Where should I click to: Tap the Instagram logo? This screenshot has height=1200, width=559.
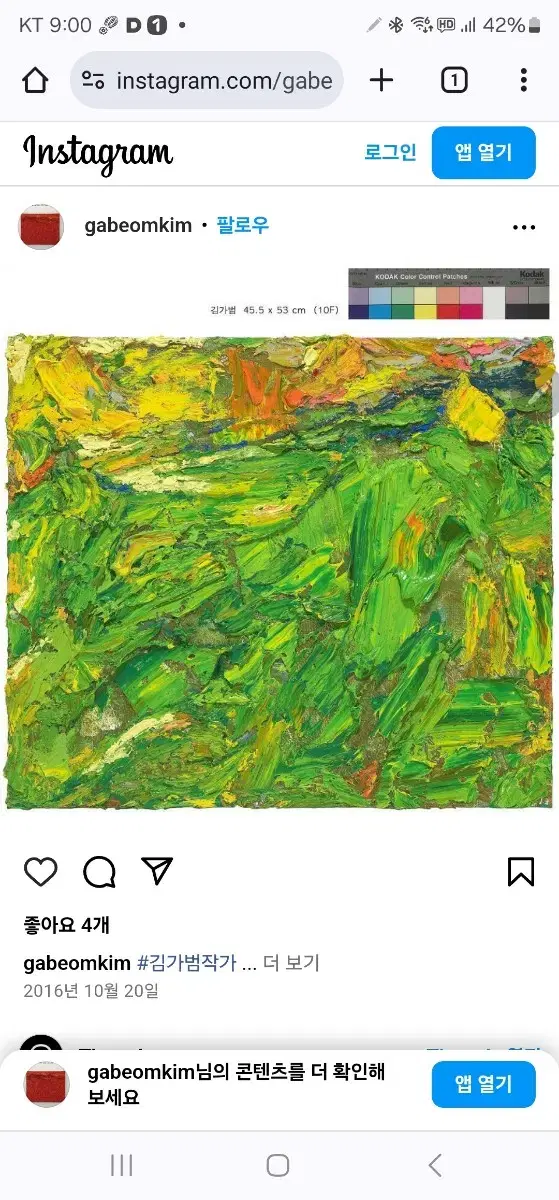click(98, 153)
